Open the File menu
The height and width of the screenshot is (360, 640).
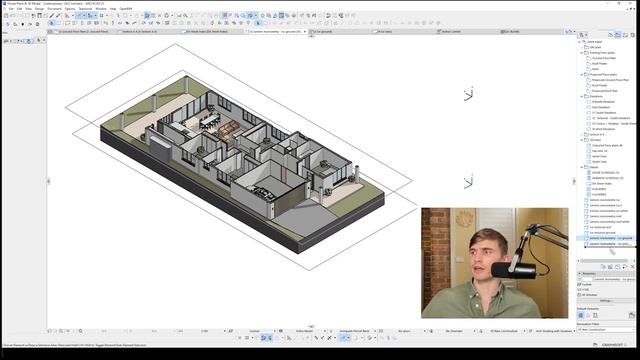(x=11, y=9)
